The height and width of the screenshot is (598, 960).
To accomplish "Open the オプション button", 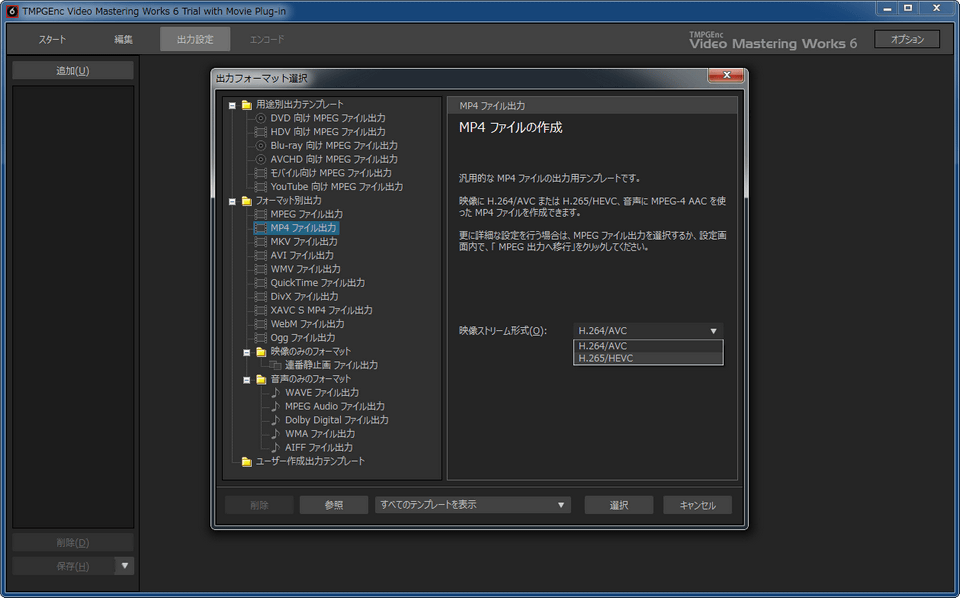I will tap(907, 39).
